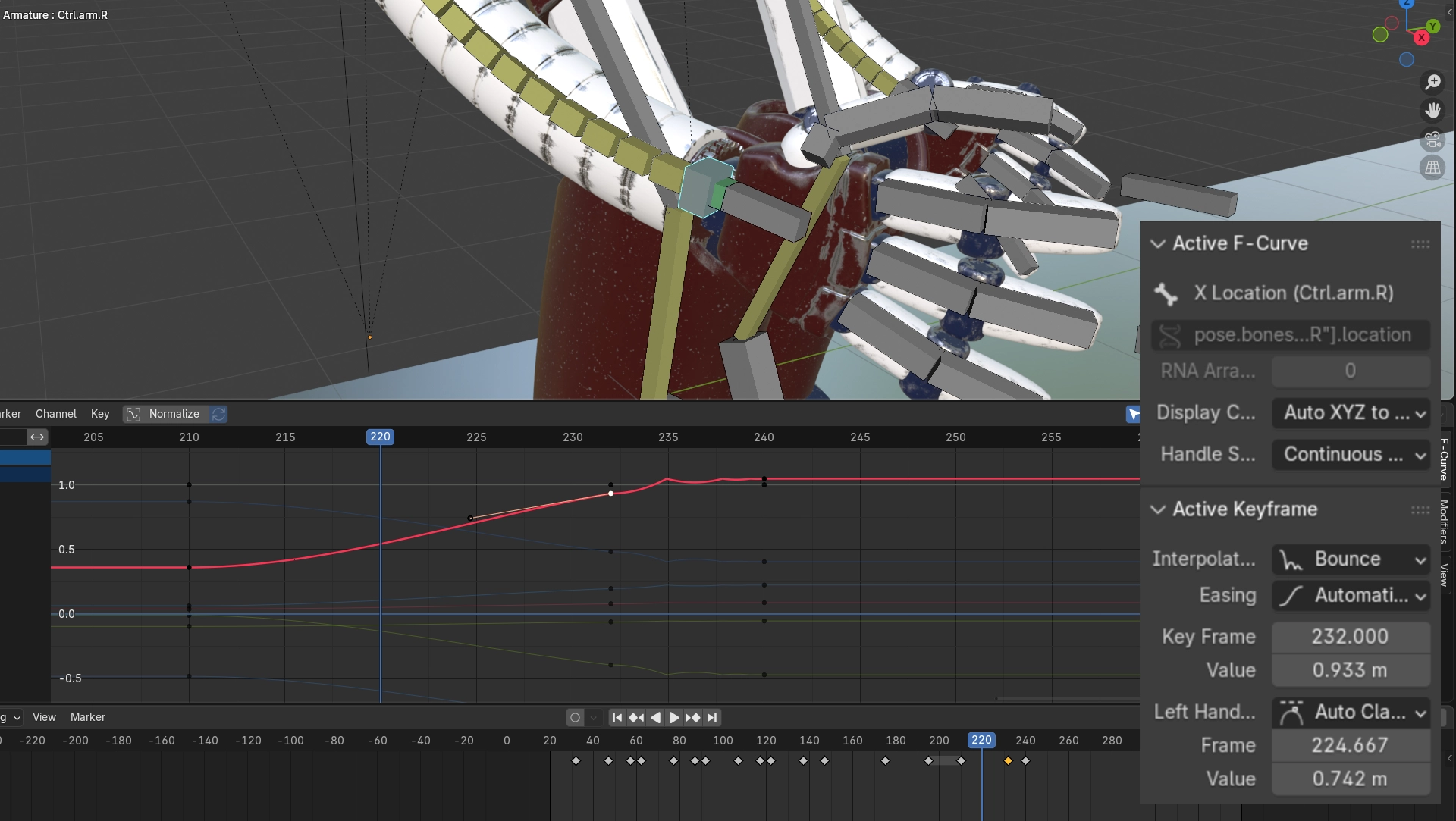The height and width of the screenshot is (821, 1456).
Task: Collapse the Active Keyframe panel
Action: point(1157,509)
